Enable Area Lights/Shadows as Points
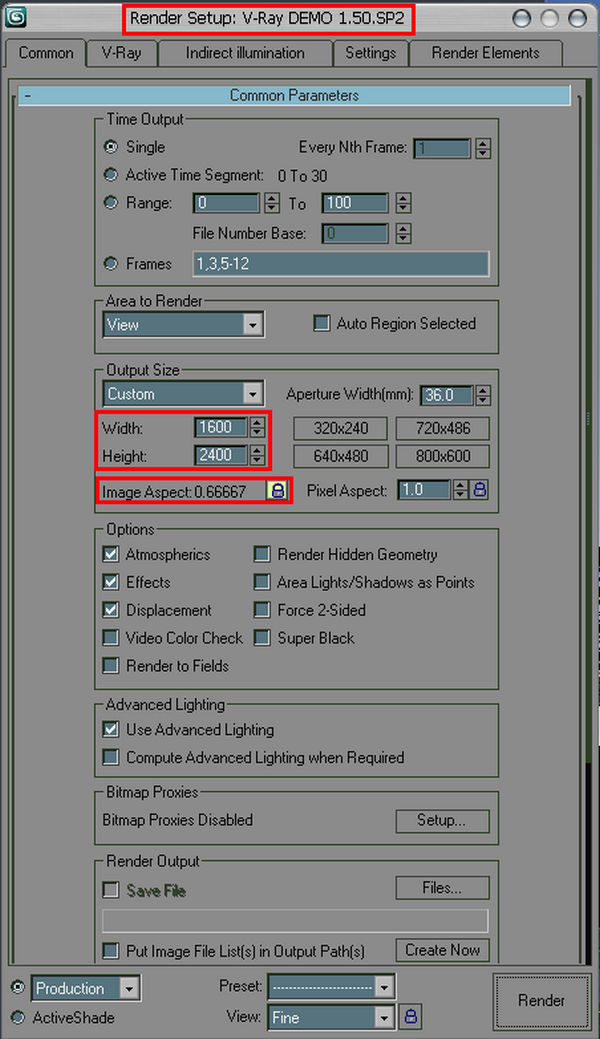600x1039 pixels. (x=263, y=582)
